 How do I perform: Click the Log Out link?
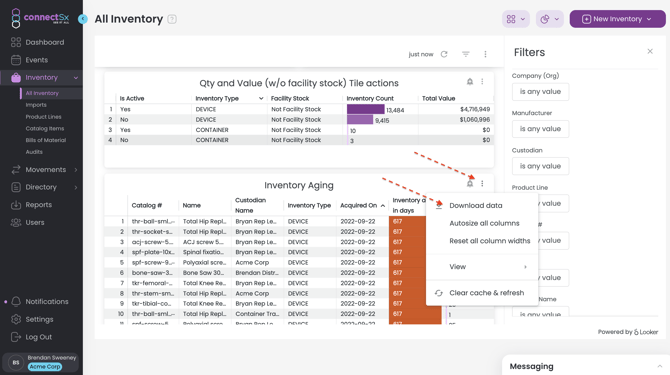coord(38,337)
